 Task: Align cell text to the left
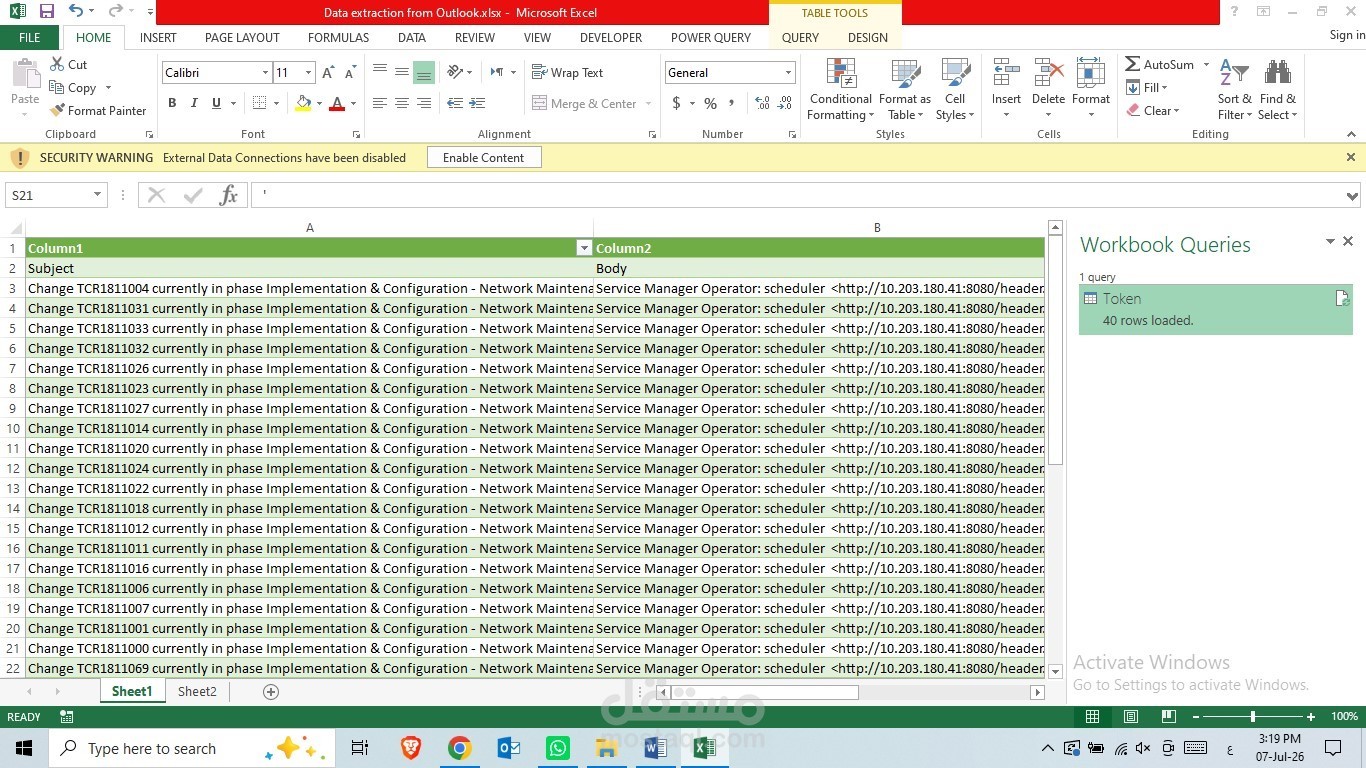pos(380,103)
